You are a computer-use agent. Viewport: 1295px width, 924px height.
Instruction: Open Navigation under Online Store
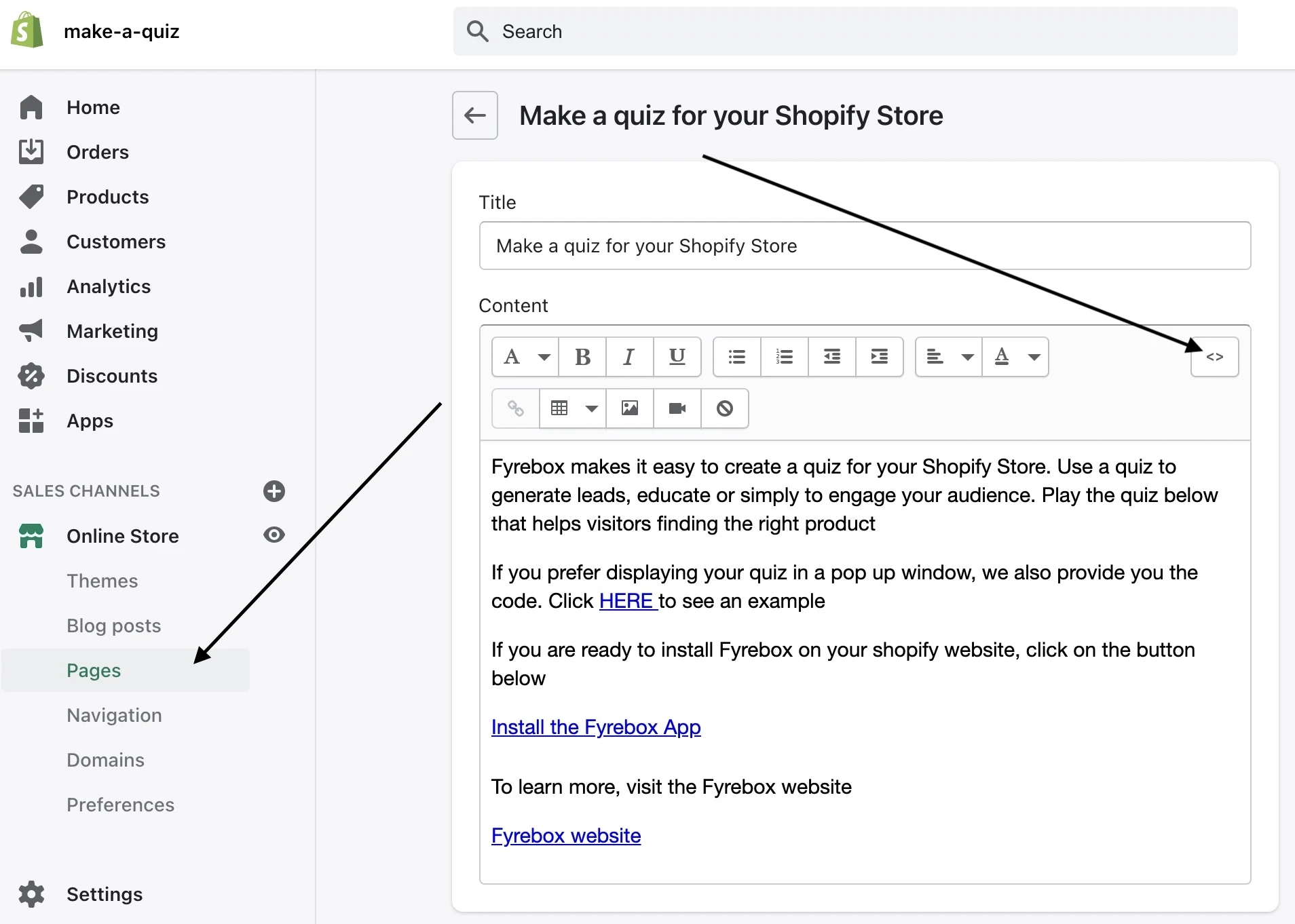114,715
